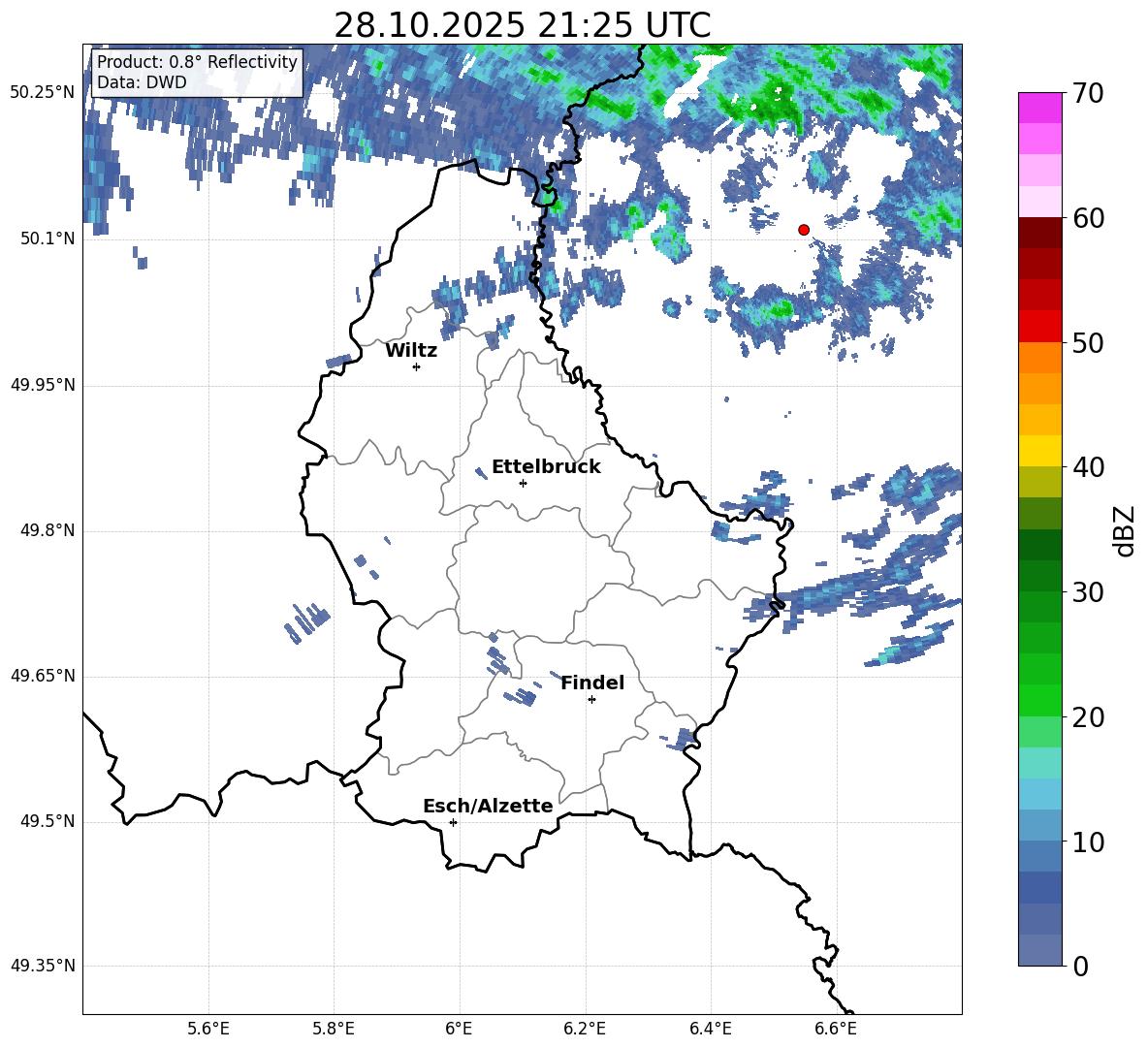Click the 6.2°E longitude label
The width and height of the screenshot is (1148, 1048).
(x=585, y=1029)
